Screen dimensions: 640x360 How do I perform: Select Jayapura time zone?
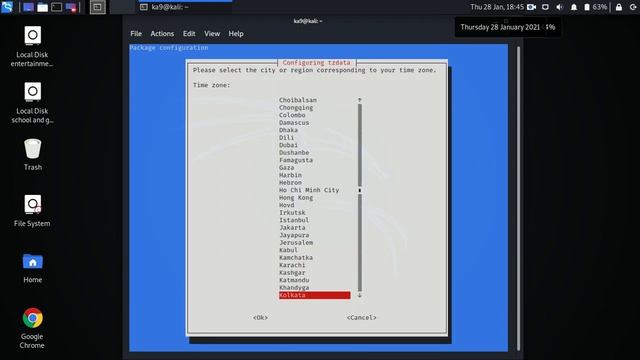(294, 235)
